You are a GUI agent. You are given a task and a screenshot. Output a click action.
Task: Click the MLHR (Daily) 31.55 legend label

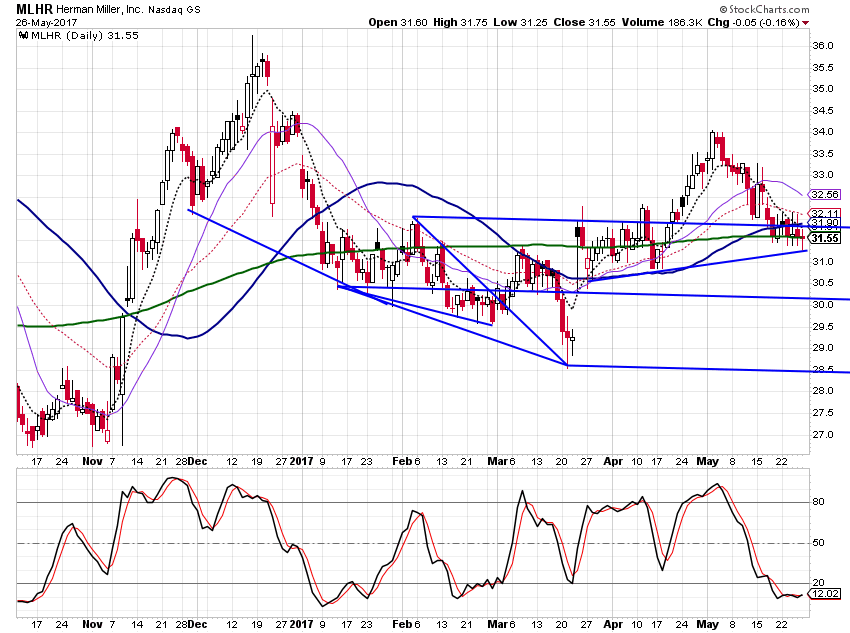click(85, 36)
